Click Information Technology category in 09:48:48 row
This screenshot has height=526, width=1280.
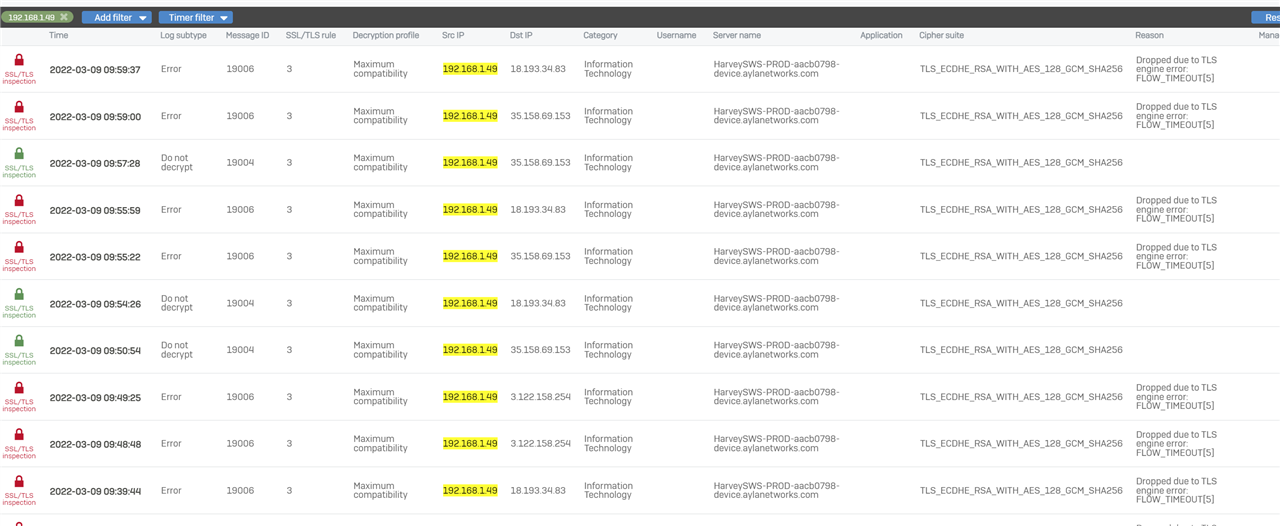(608, 444)
